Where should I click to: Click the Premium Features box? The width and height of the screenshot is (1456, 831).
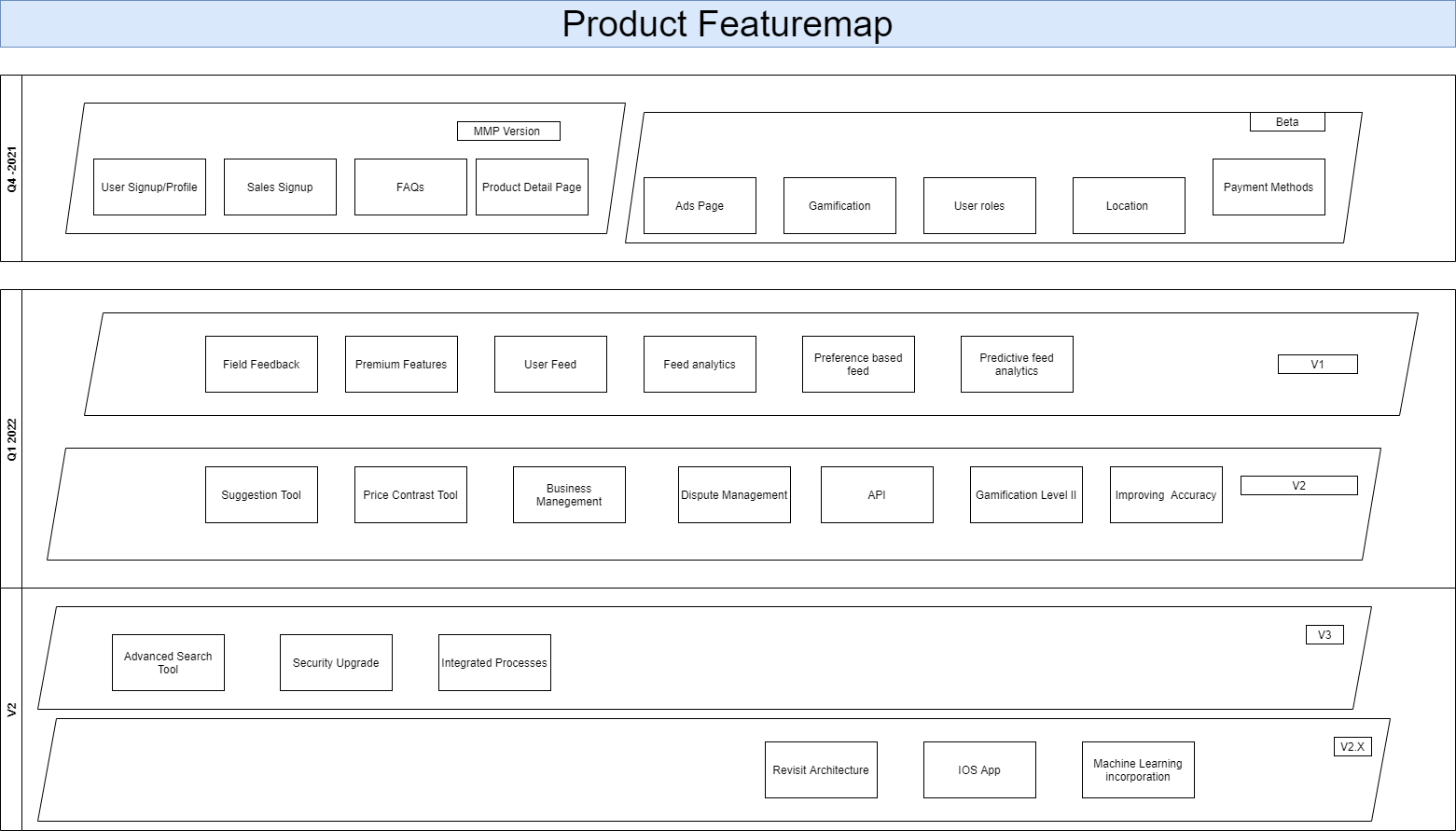(401, 365)
